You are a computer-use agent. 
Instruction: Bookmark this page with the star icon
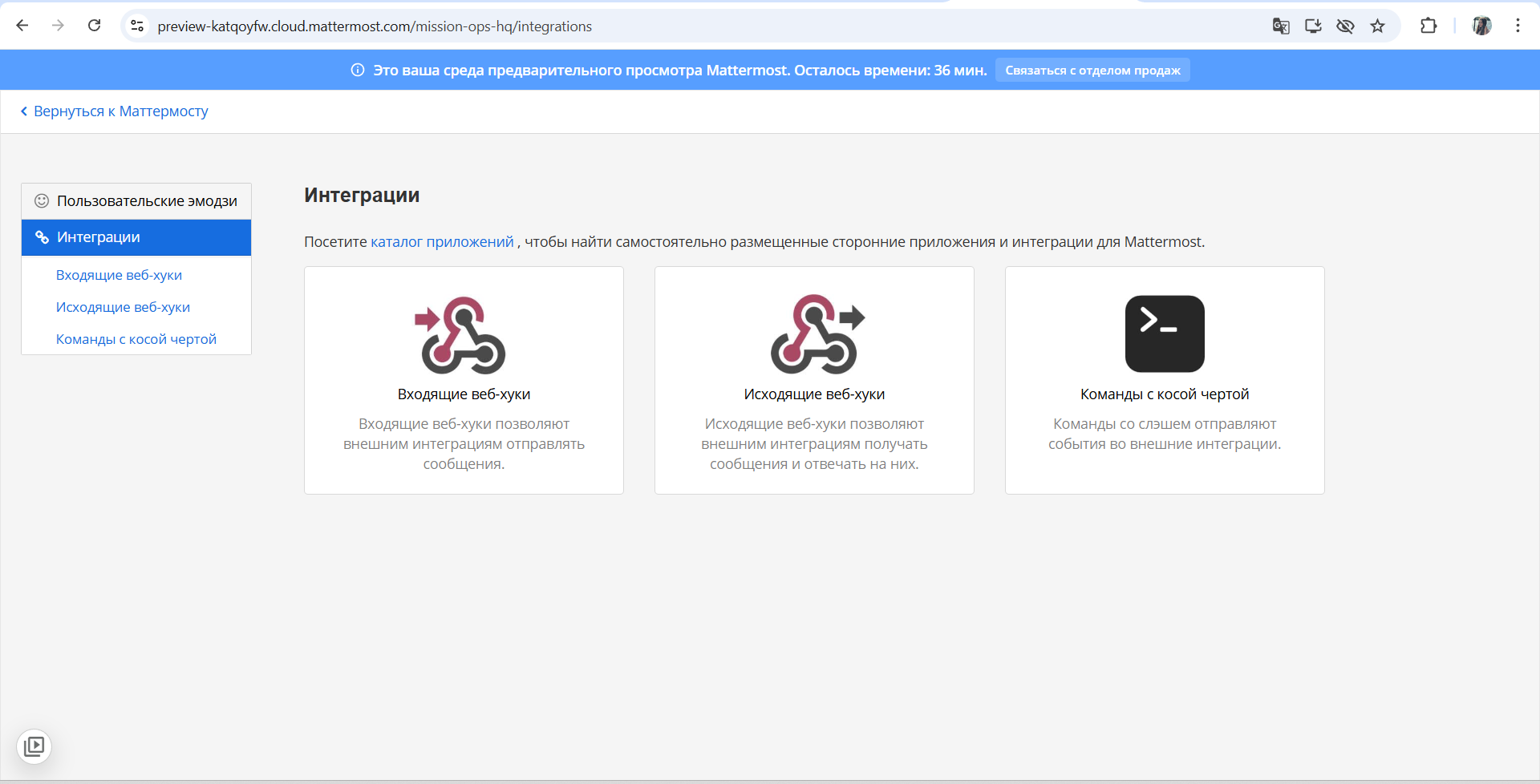coord(1377,26)
